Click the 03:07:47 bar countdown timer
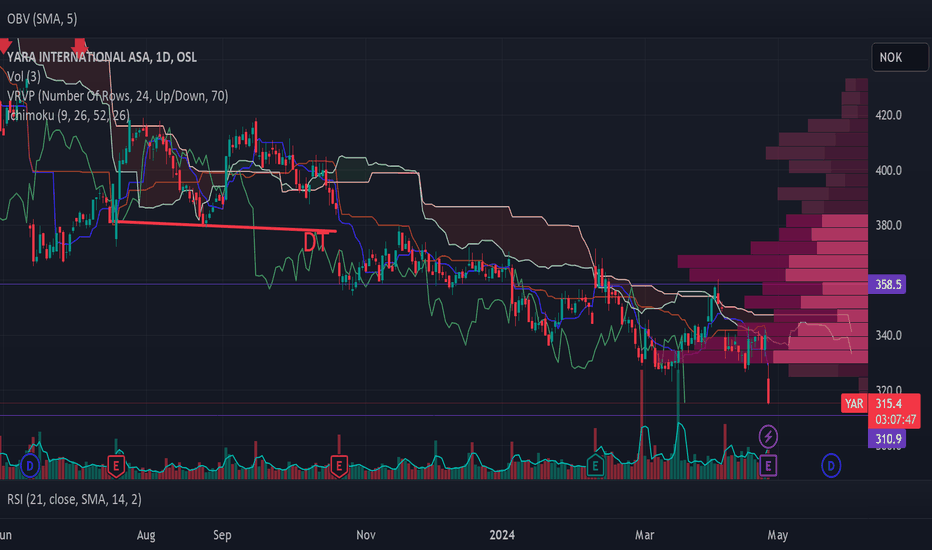Screen dimensions: 932x550 click(895, 419)
